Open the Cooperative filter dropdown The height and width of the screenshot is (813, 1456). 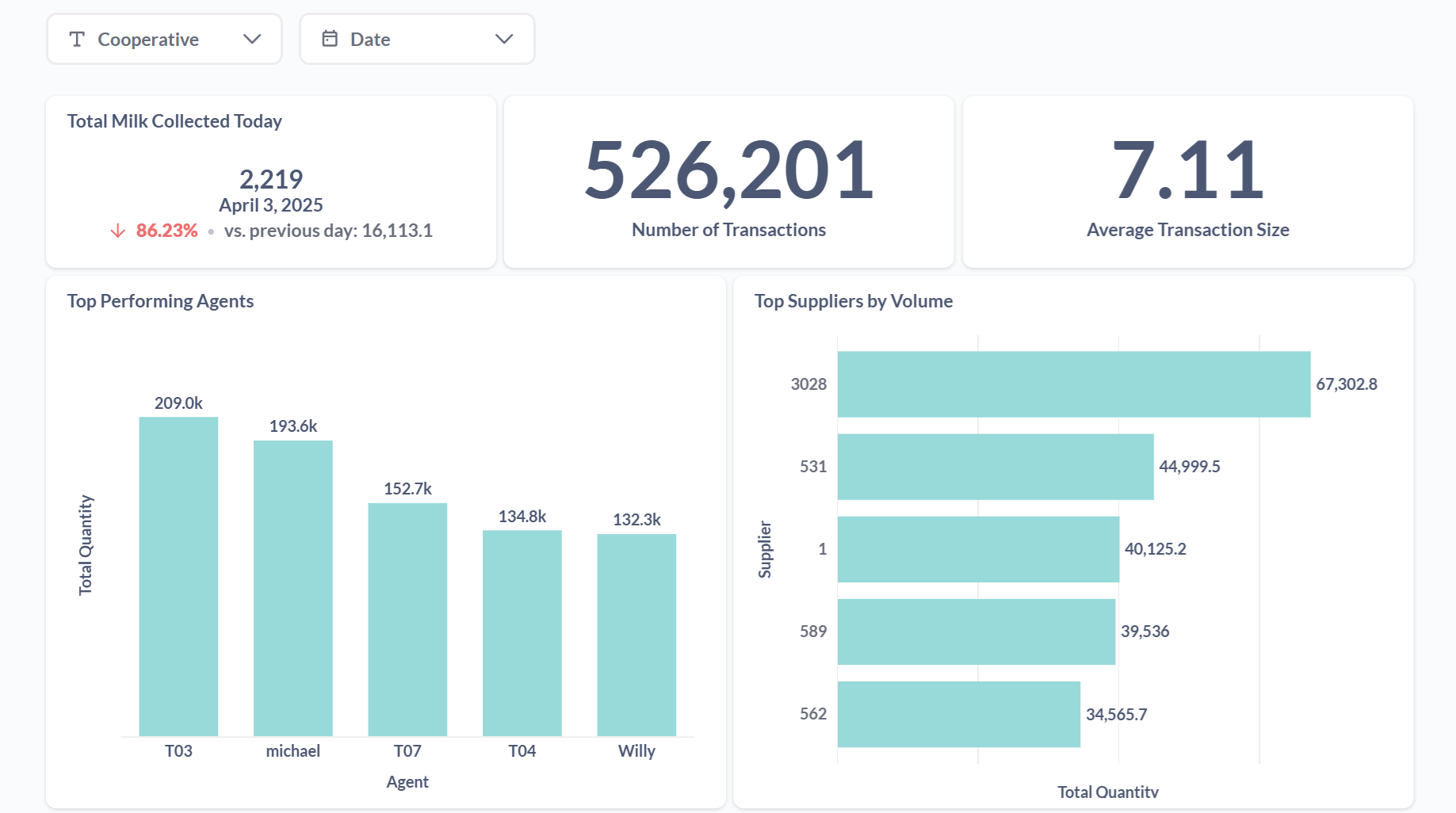click(164, 39)
